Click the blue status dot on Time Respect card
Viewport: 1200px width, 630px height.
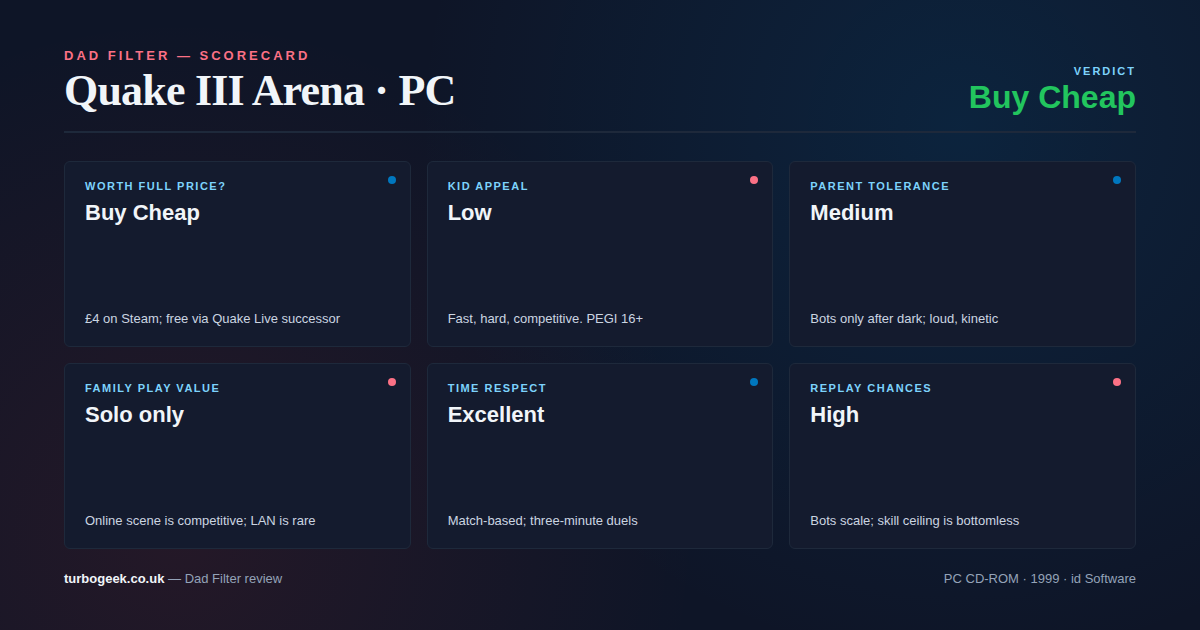pos(754,382)
